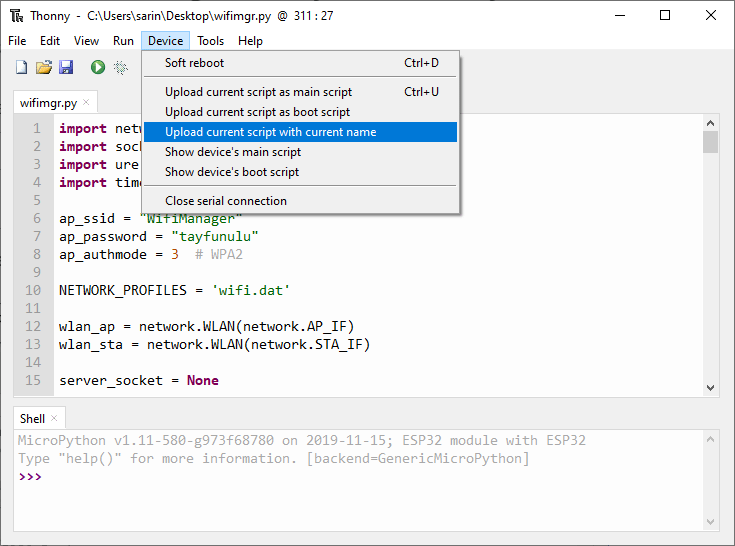The image size is (735, 546).
Task: Click Shell scrollbar down arrow
Action: pyautogui.click(x=711, y=522)
